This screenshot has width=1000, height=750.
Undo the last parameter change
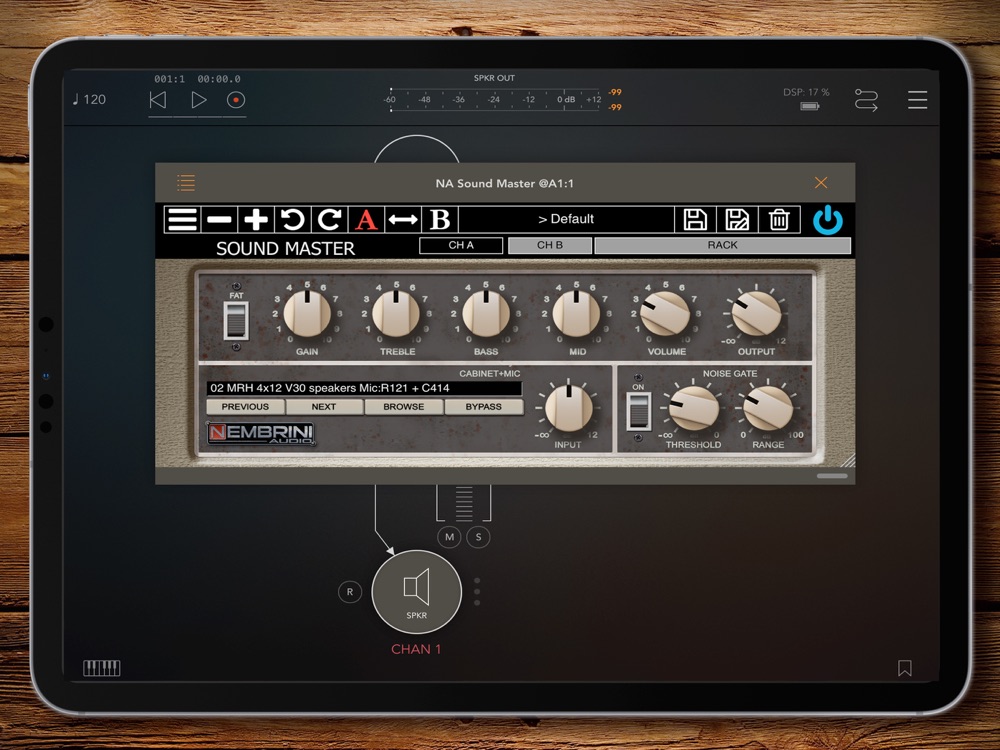click(x=293, y=219)
